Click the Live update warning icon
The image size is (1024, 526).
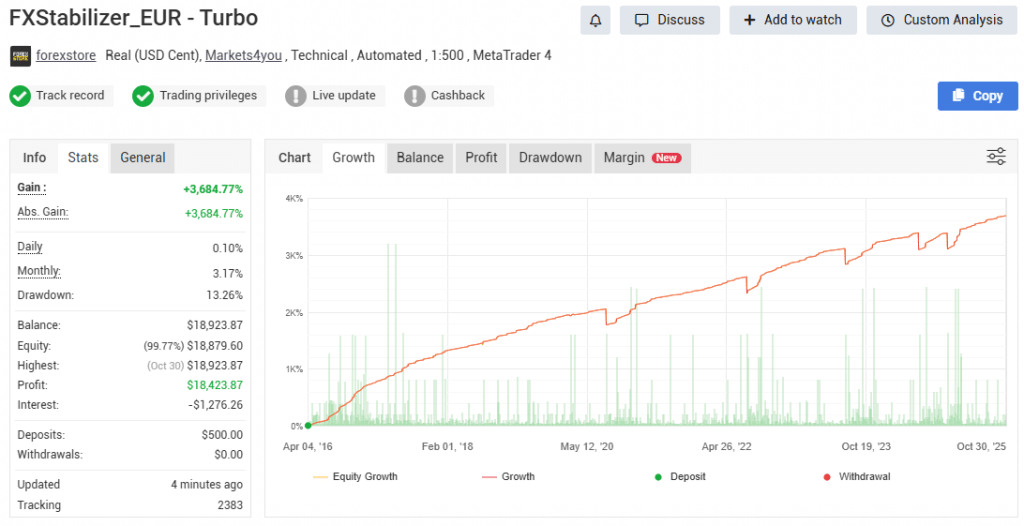(295, 96)
